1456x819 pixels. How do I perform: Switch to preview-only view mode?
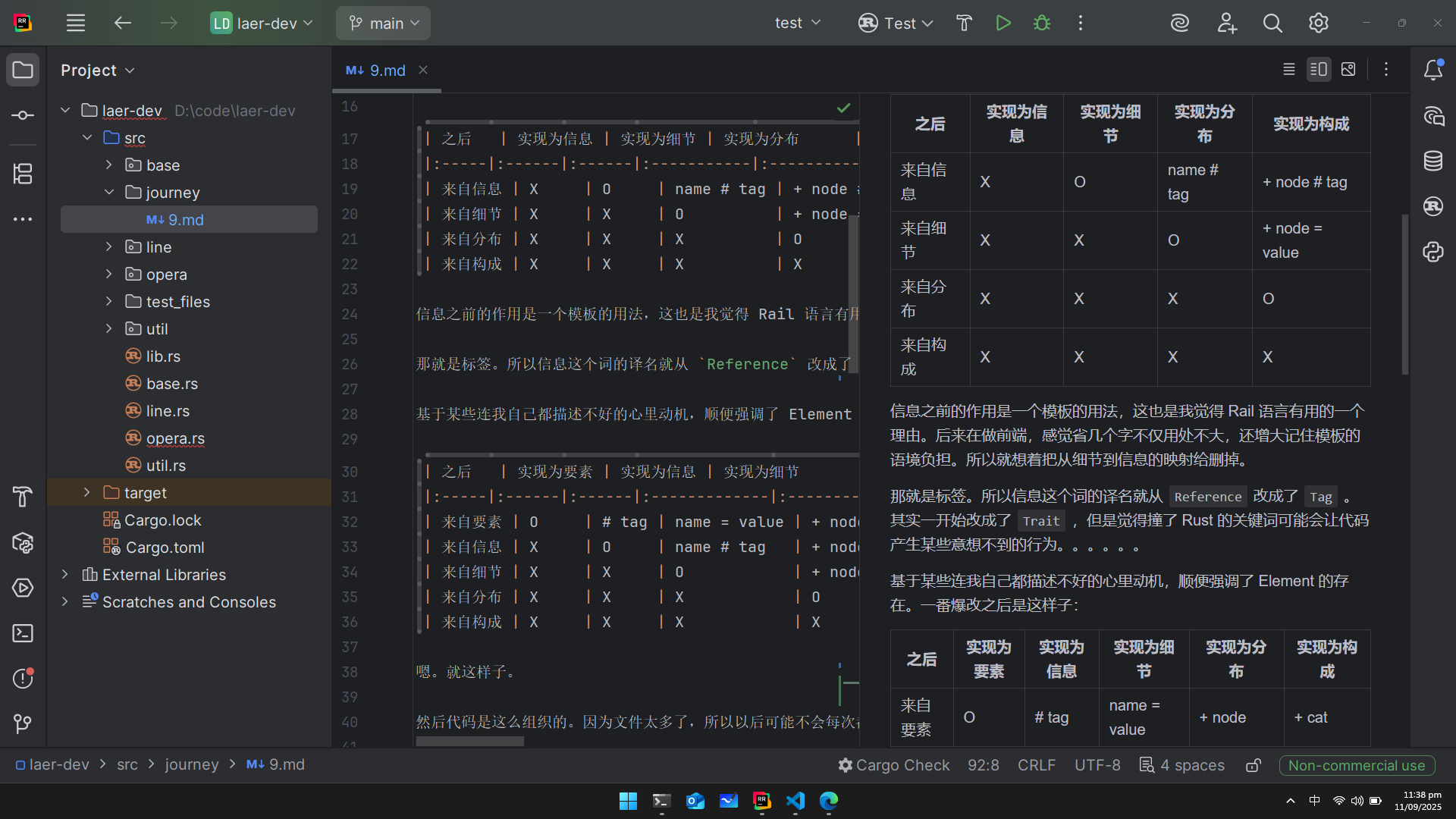pyautogui.click(x=1348, y=70)
